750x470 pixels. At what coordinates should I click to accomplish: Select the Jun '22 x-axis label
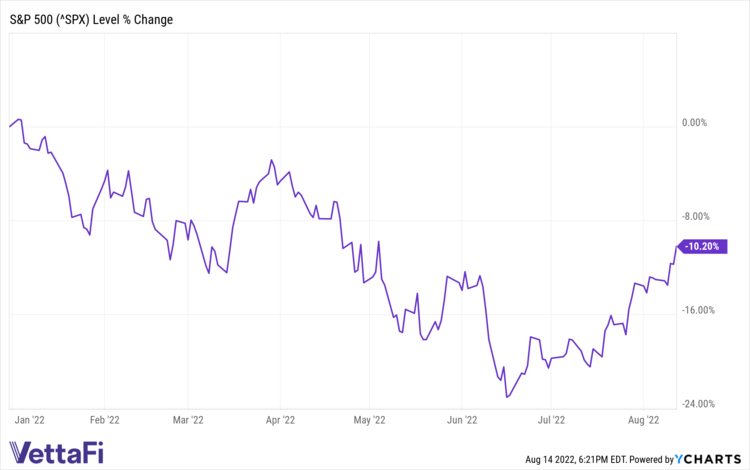point(461,421)
